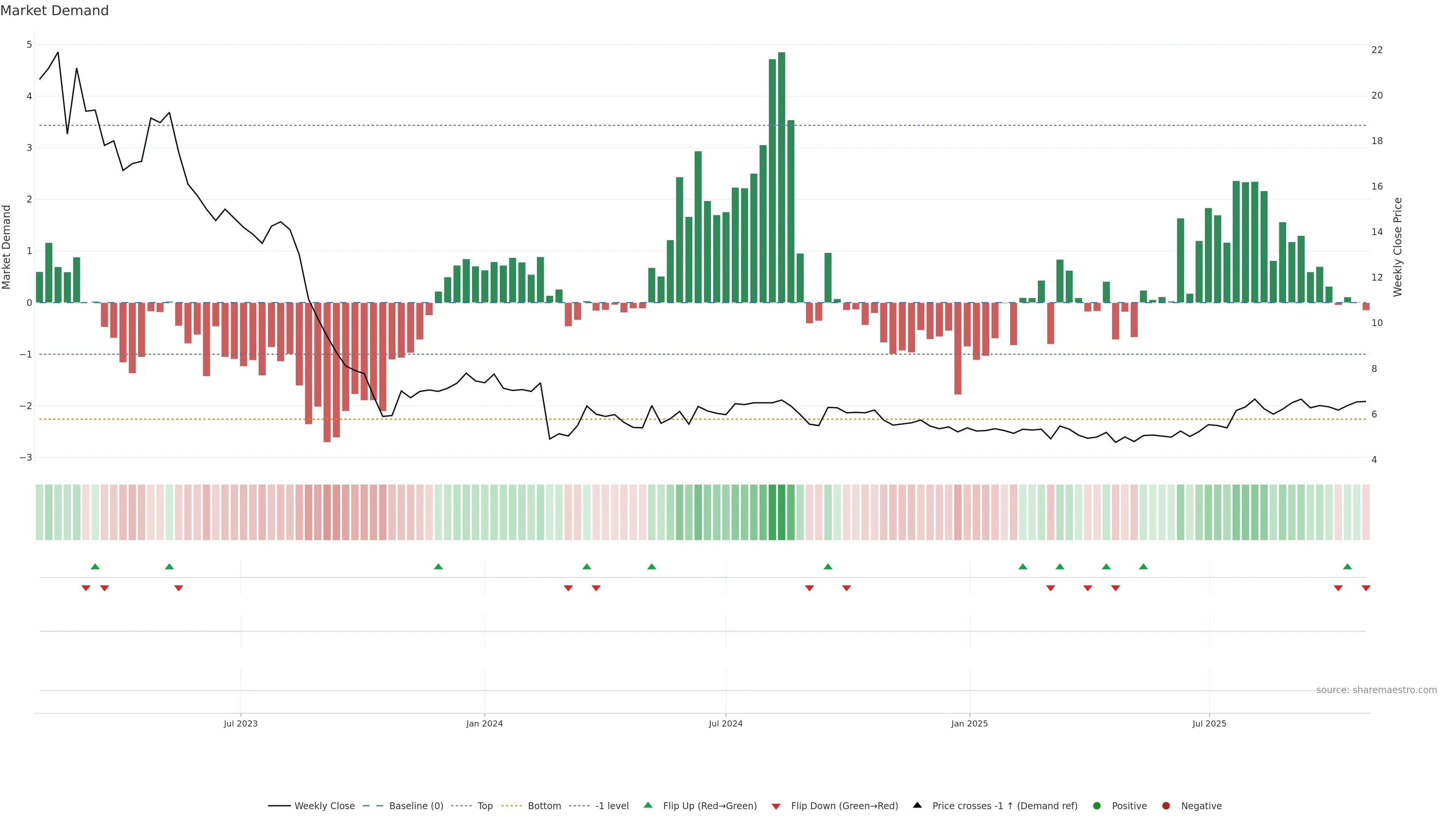Click the black Price crosses -1 triangle icon
The width and height of the screenshot is (1456, 819).
pyautogui.click(x=917, y=805)
